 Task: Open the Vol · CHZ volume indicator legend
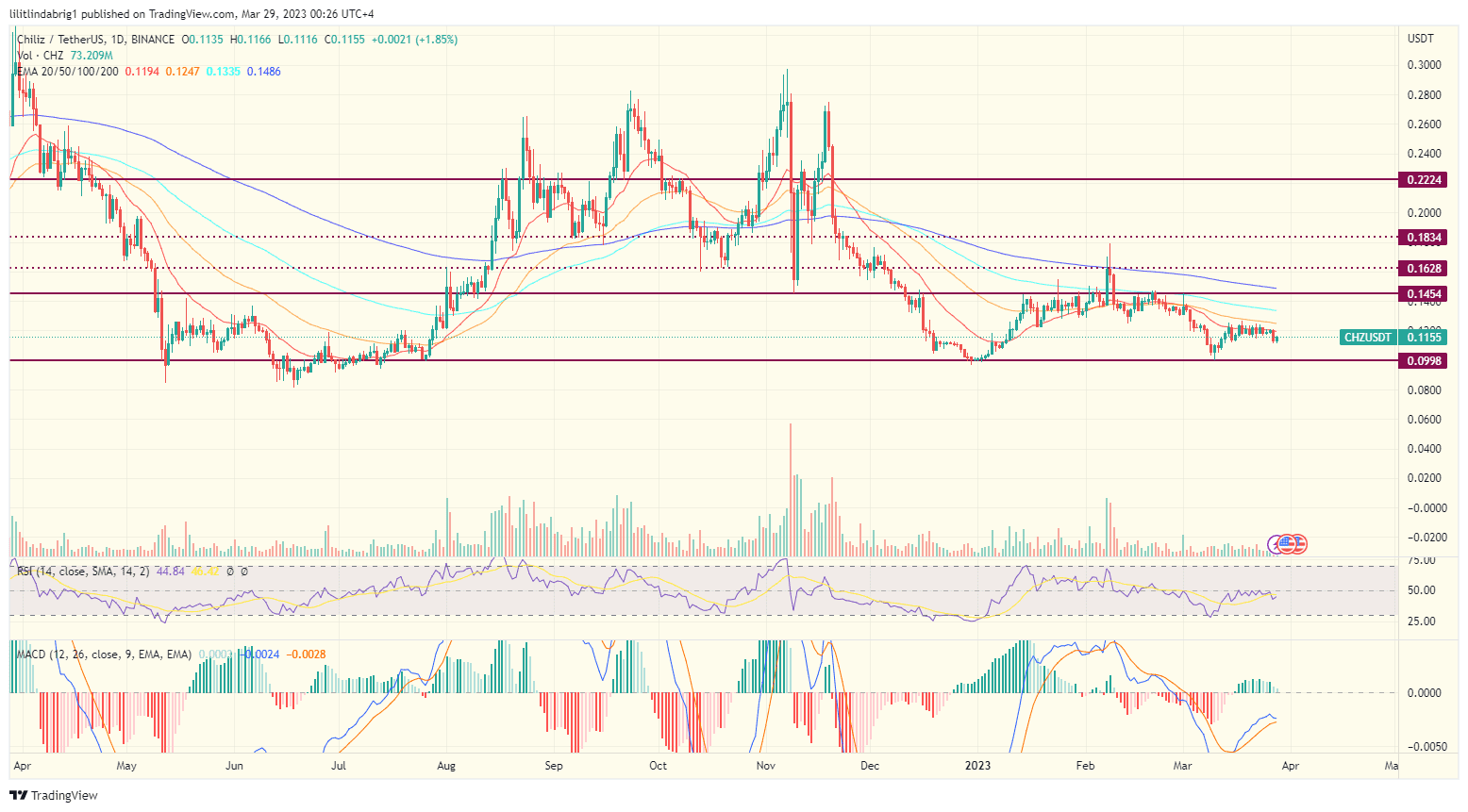[40, 56]
